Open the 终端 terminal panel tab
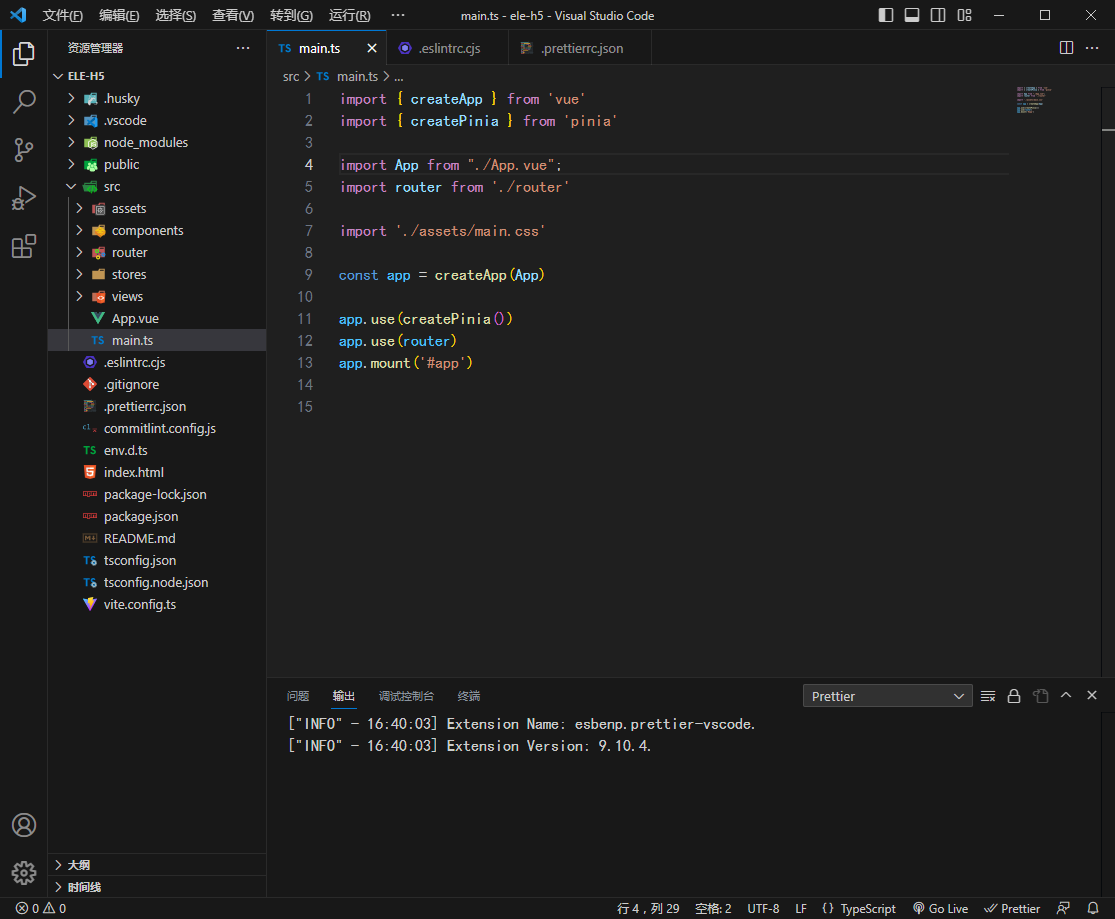 coord(468,696)
